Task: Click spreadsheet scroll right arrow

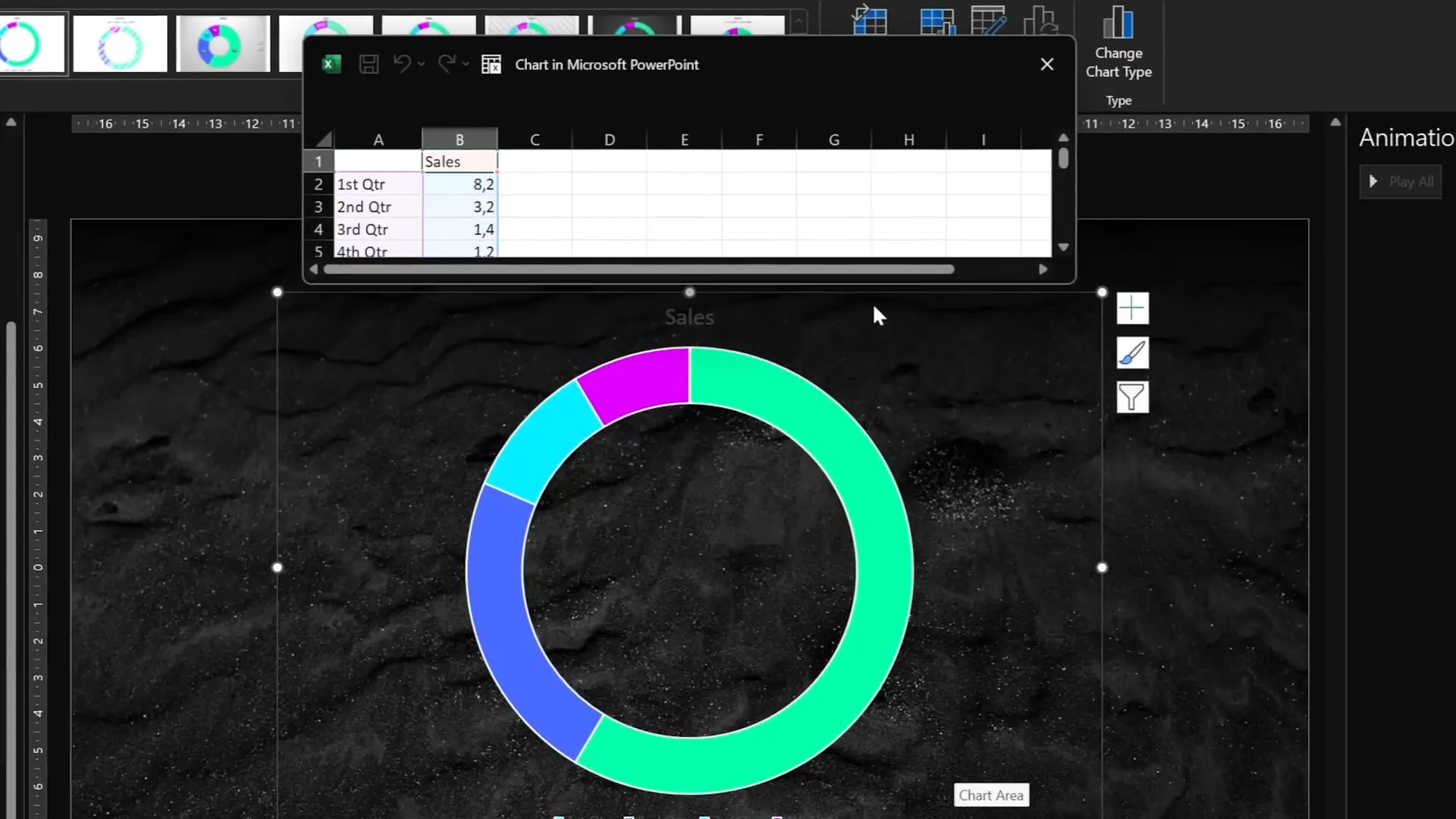Action: click(x=1043, y=269)
